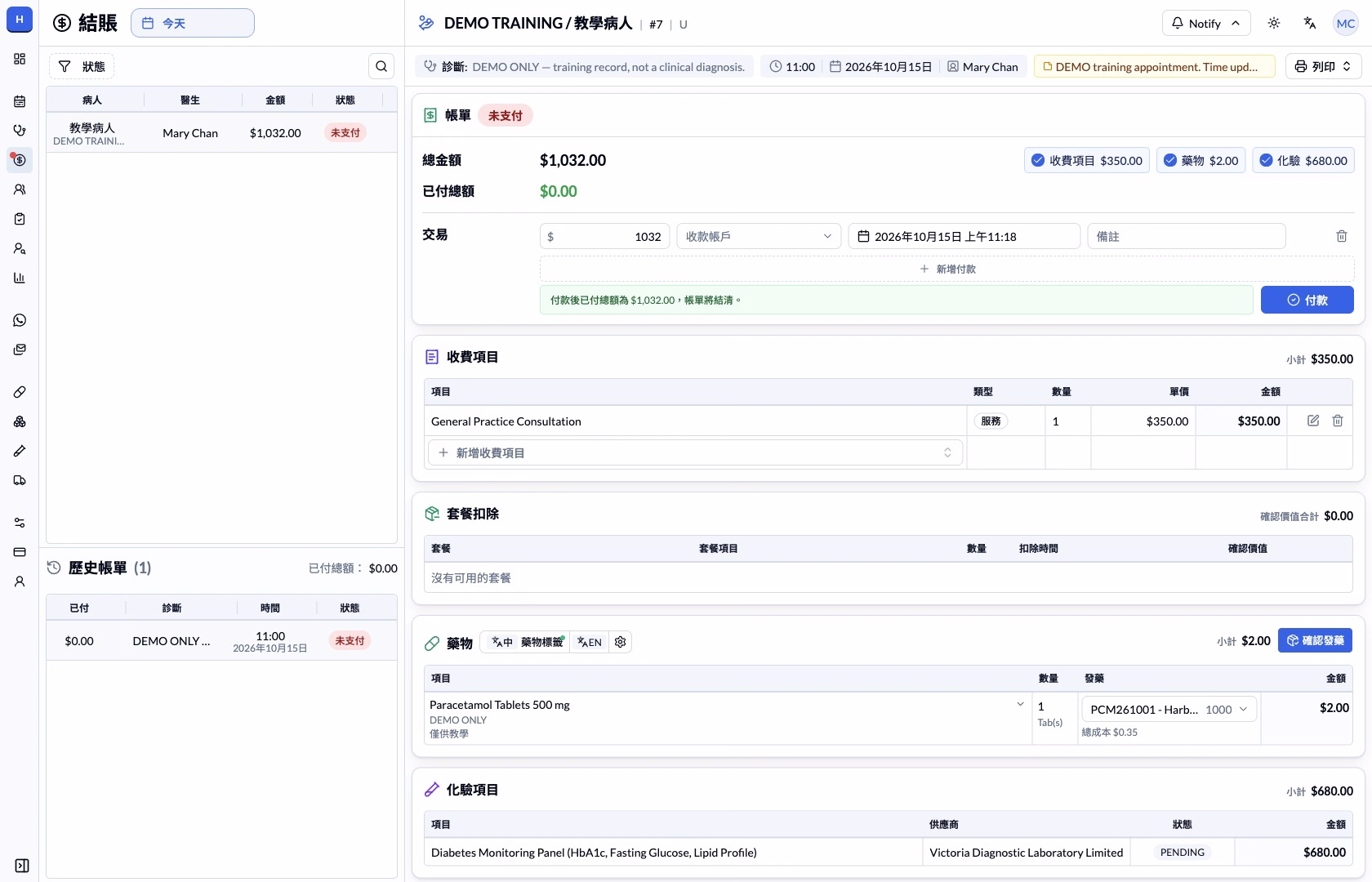Screen dimensions: 1372x882
Task: Edit the General Practice Consultation item
Action: [1313, 421]
